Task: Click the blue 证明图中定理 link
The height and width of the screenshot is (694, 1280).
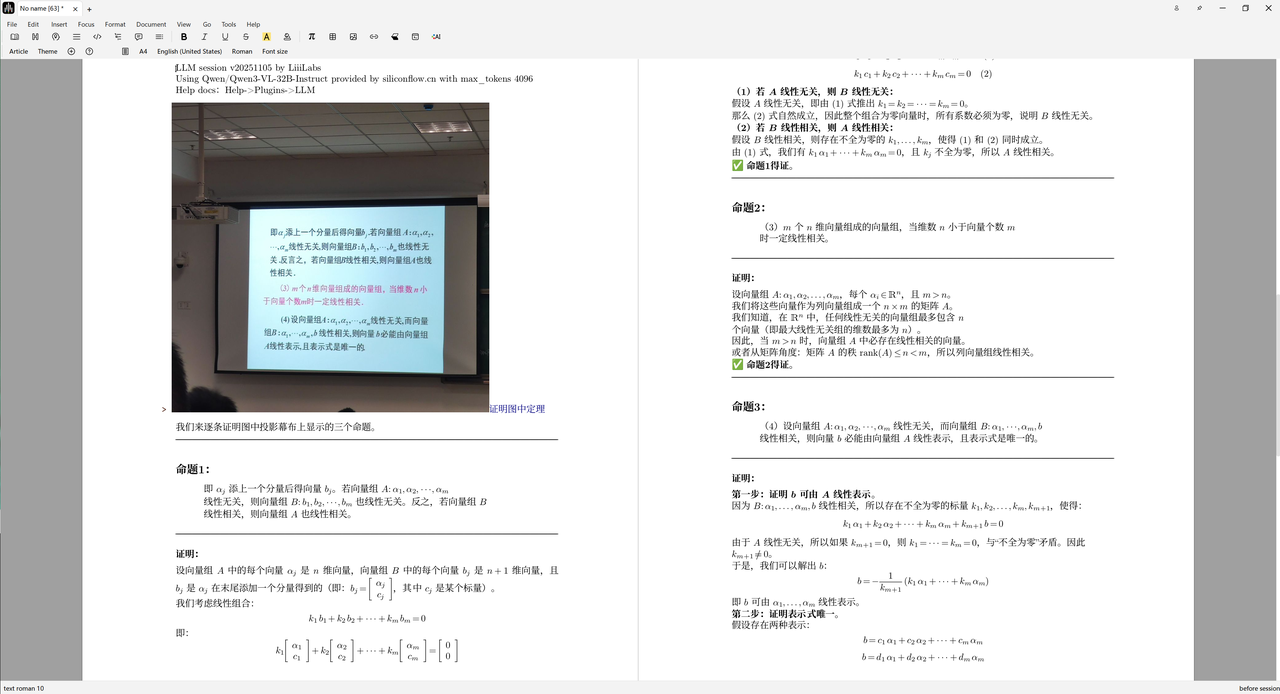Action: click(517, 409)
